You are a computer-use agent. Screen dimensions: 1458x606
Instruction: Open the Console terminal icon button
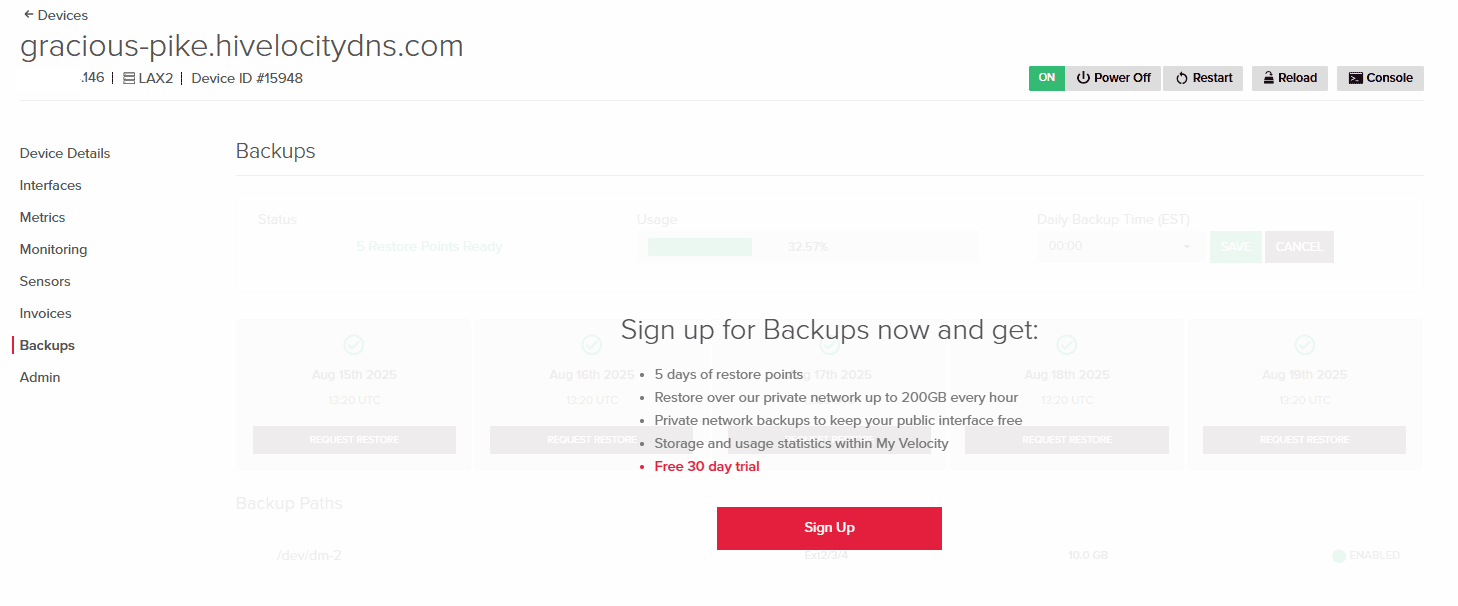click(x=1355, y=78)
